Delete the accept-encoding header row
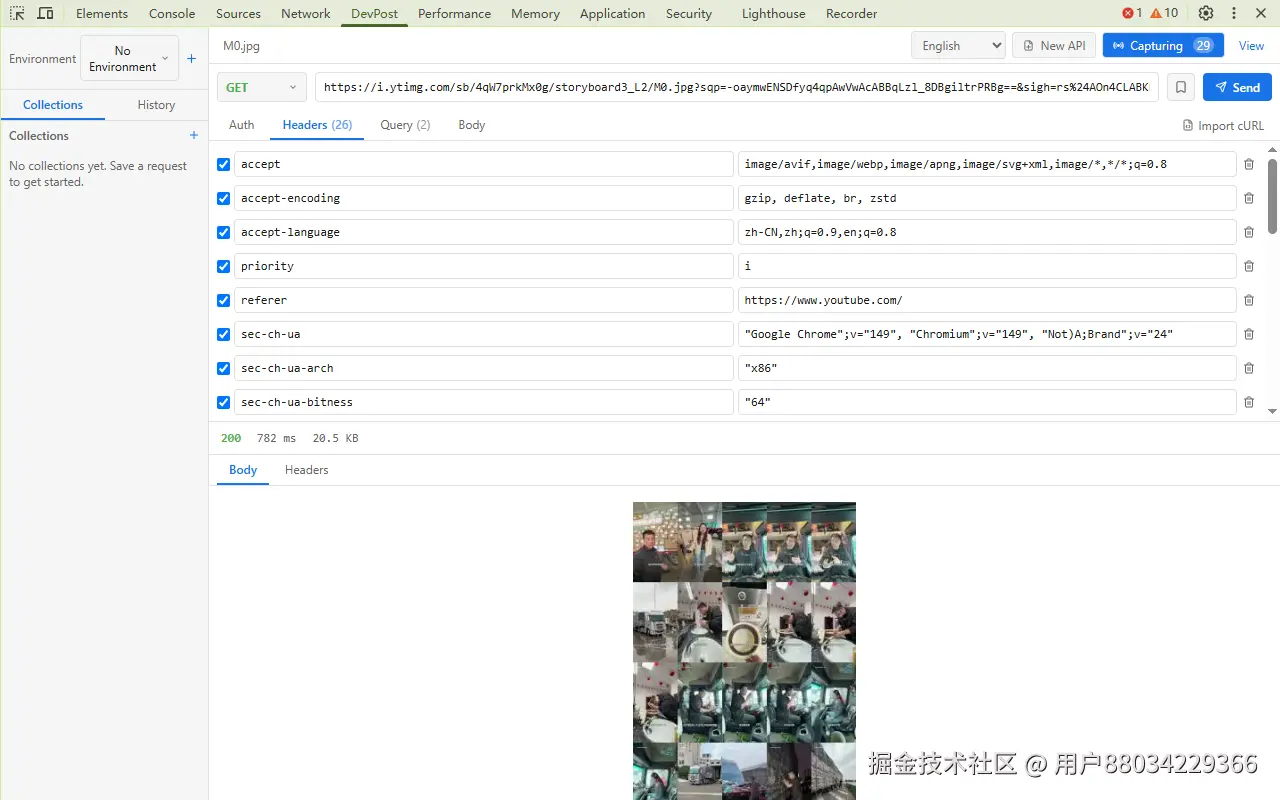Screen dimensions: 1280x800 tap(1249, 198)
